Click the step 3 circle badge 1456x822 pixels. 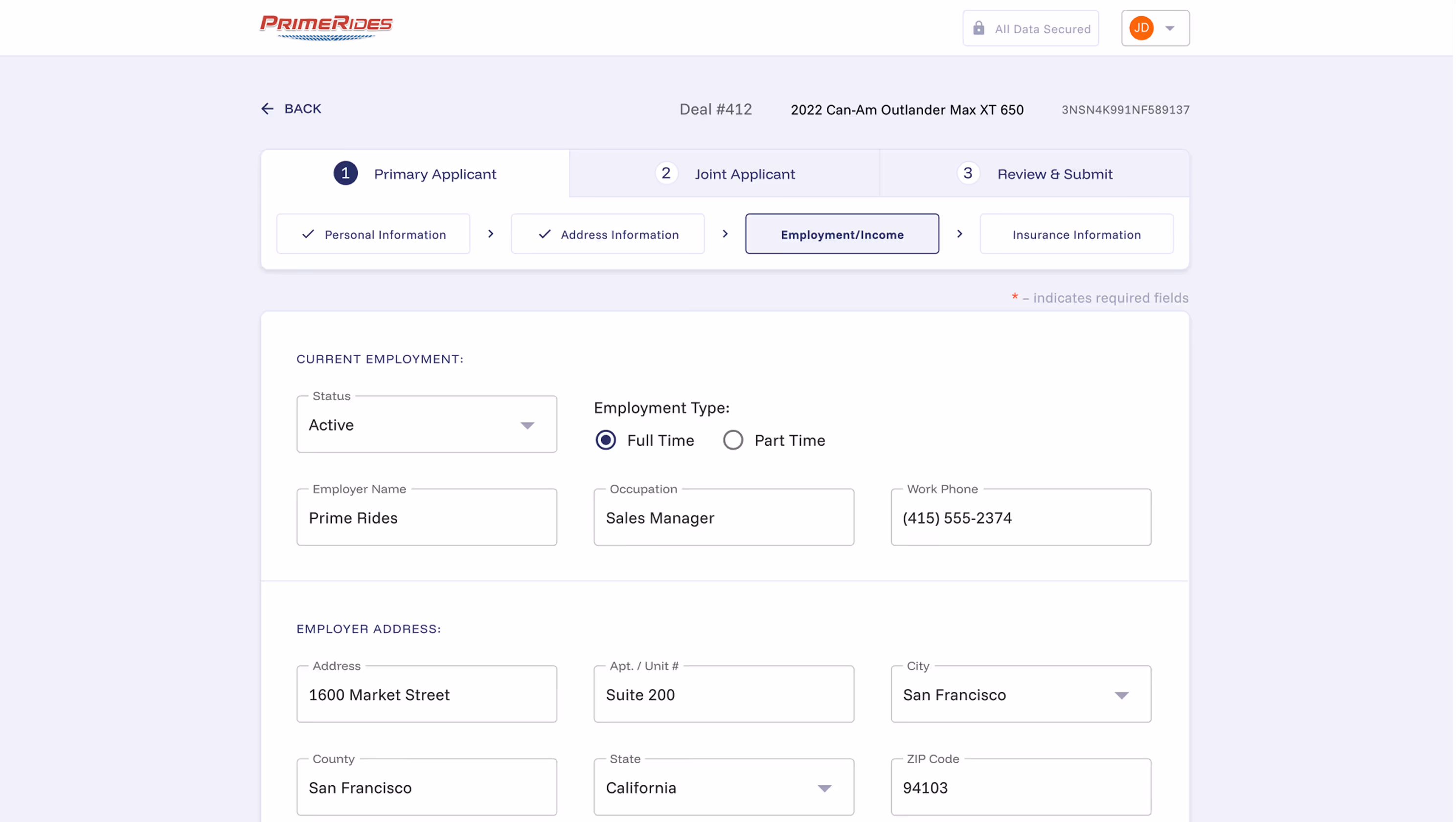[x=968, y=174]
